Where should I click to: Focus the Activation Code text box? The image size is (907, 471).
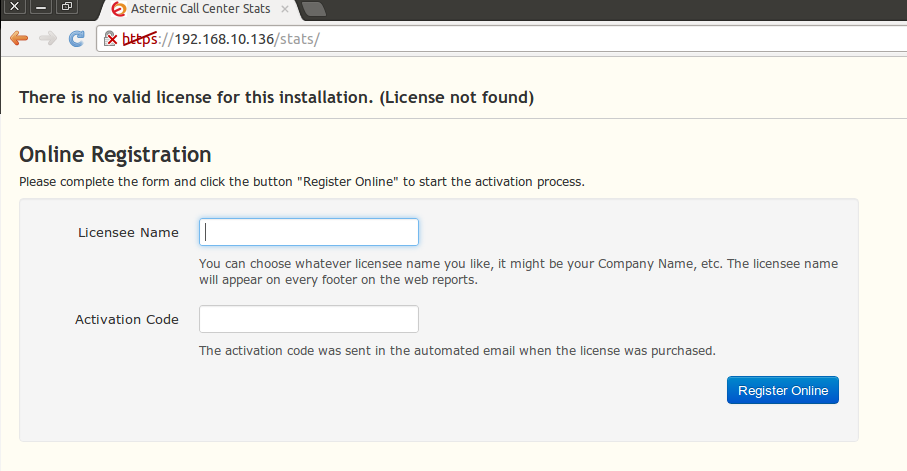coord(308,319)
